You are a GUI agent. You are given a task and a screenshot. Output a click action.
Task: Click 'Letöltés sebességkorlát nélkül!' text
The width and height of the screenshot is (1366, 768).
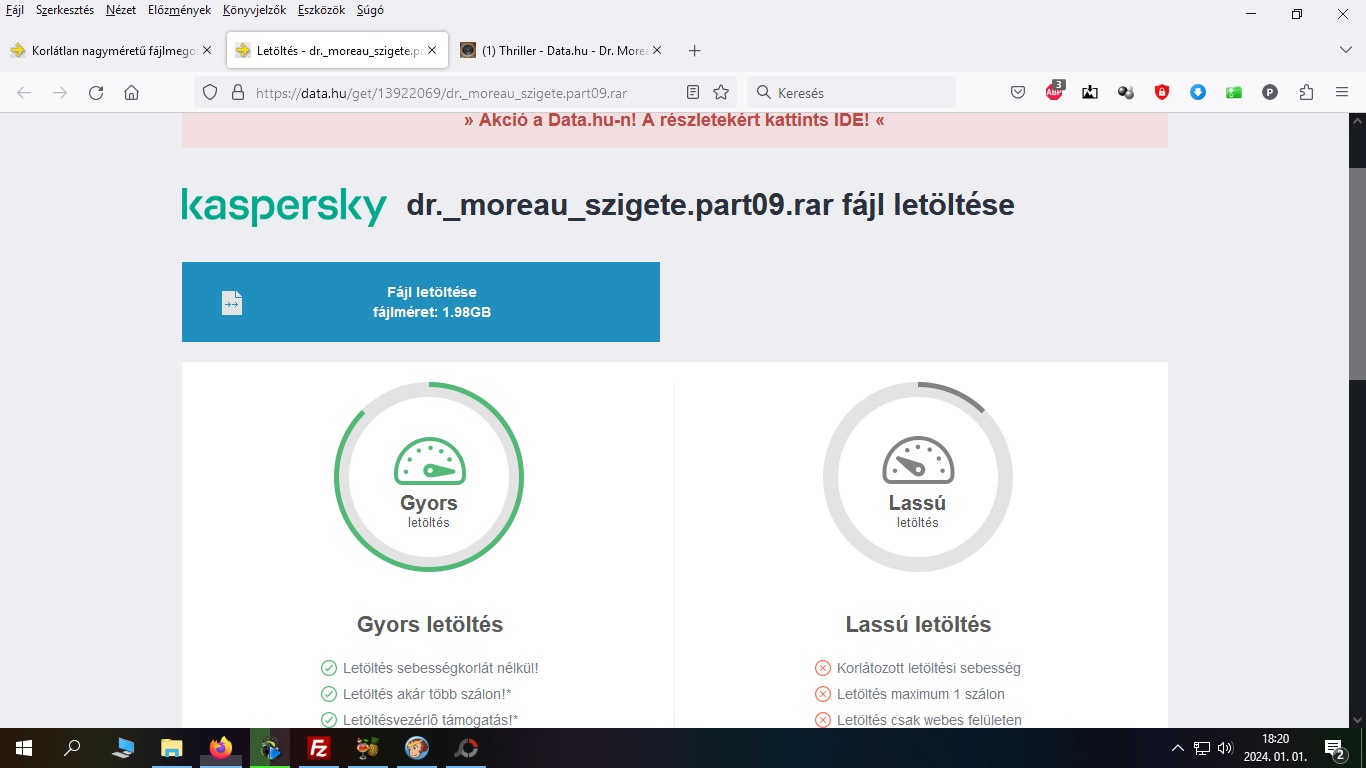[x=441, y=668]
